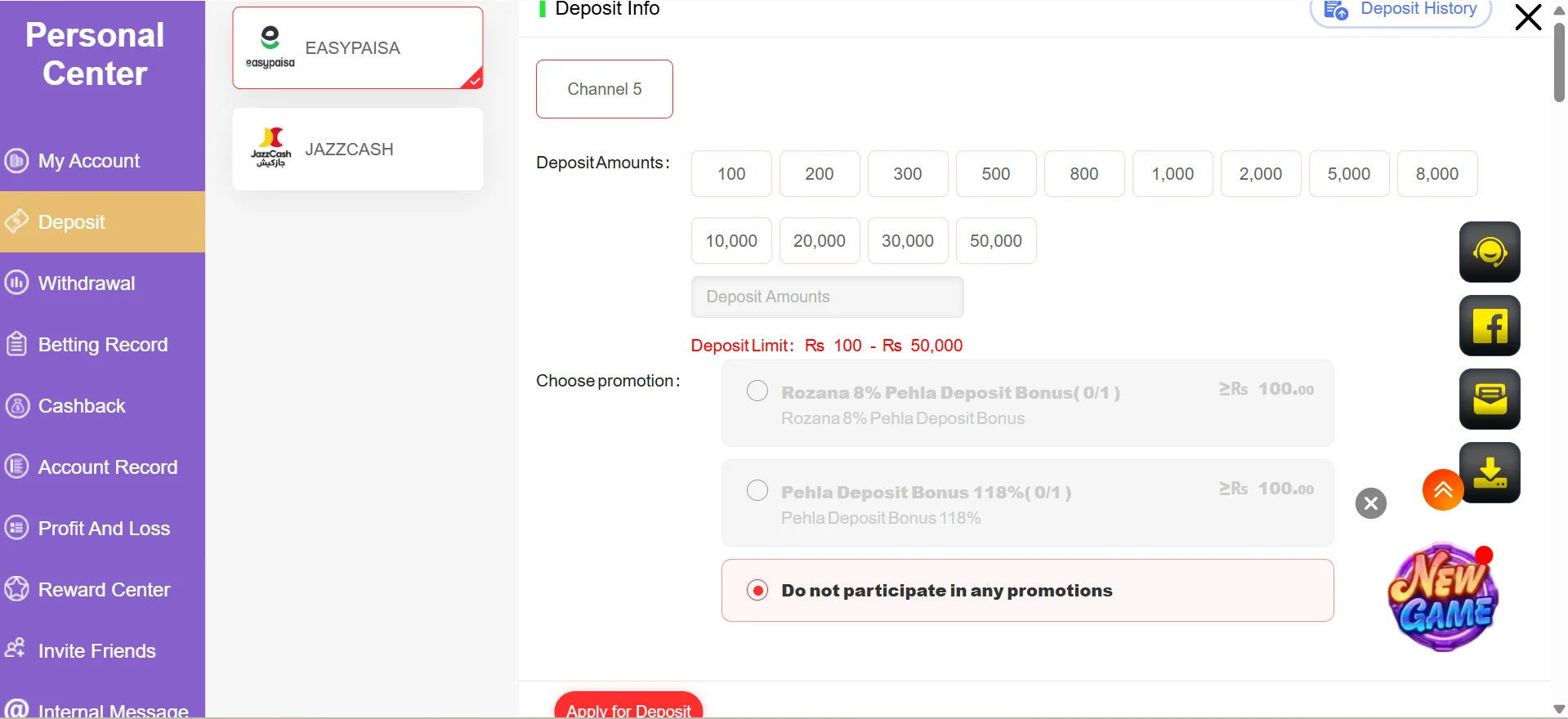
Task: Open the customer support headset icon
Action: [x=1489, y=252]
